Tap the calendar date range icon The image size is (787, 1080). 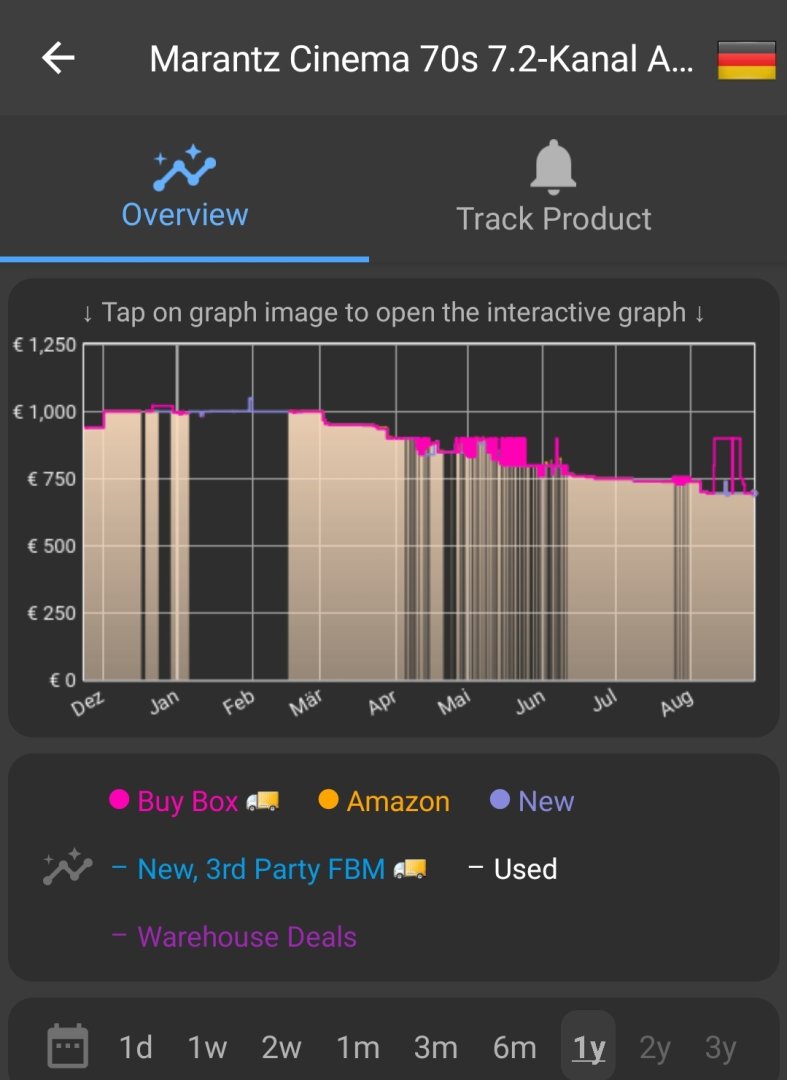coord(68,1047)
